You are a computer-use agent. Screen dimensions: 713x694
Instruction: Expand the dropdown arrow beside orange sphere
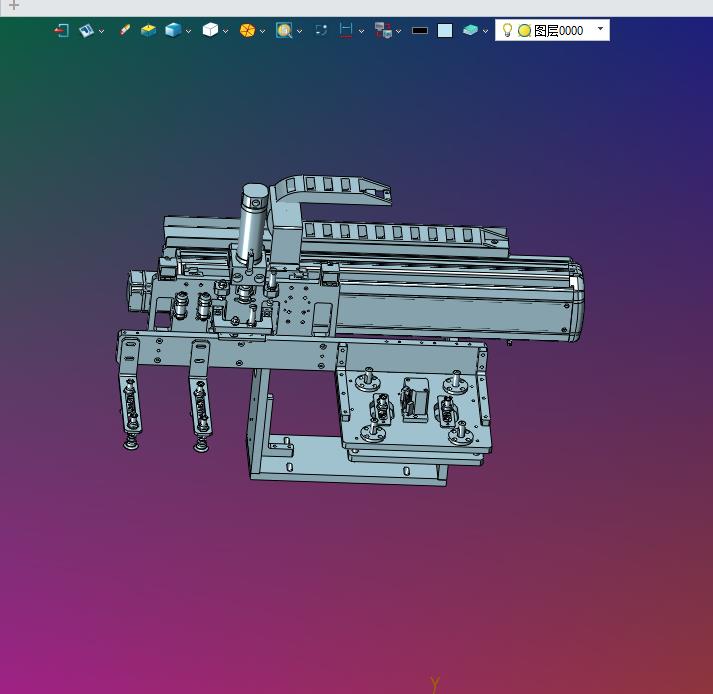(263, 31)
